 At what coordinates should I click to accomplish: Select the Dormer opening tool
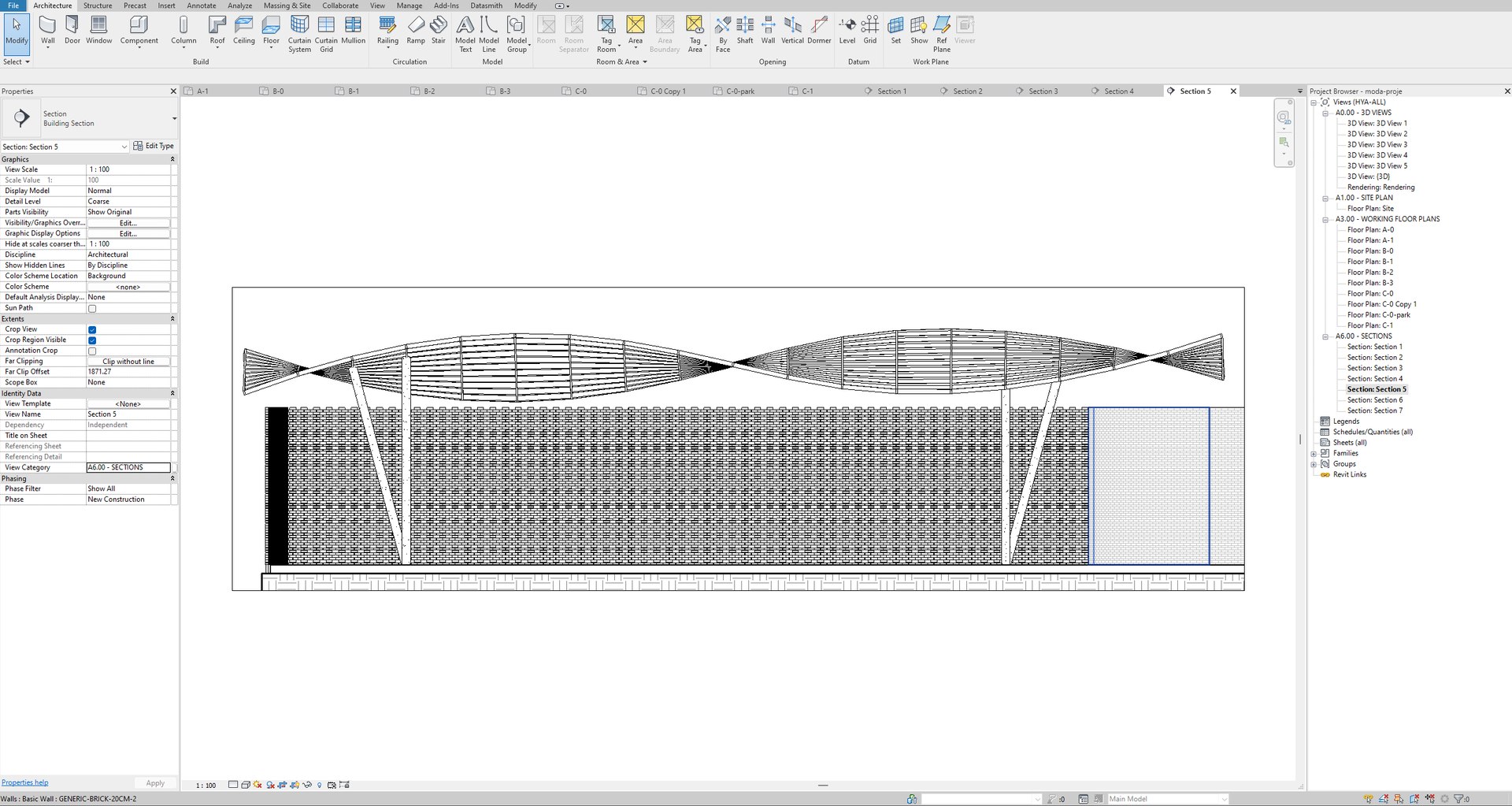(819, 32)
